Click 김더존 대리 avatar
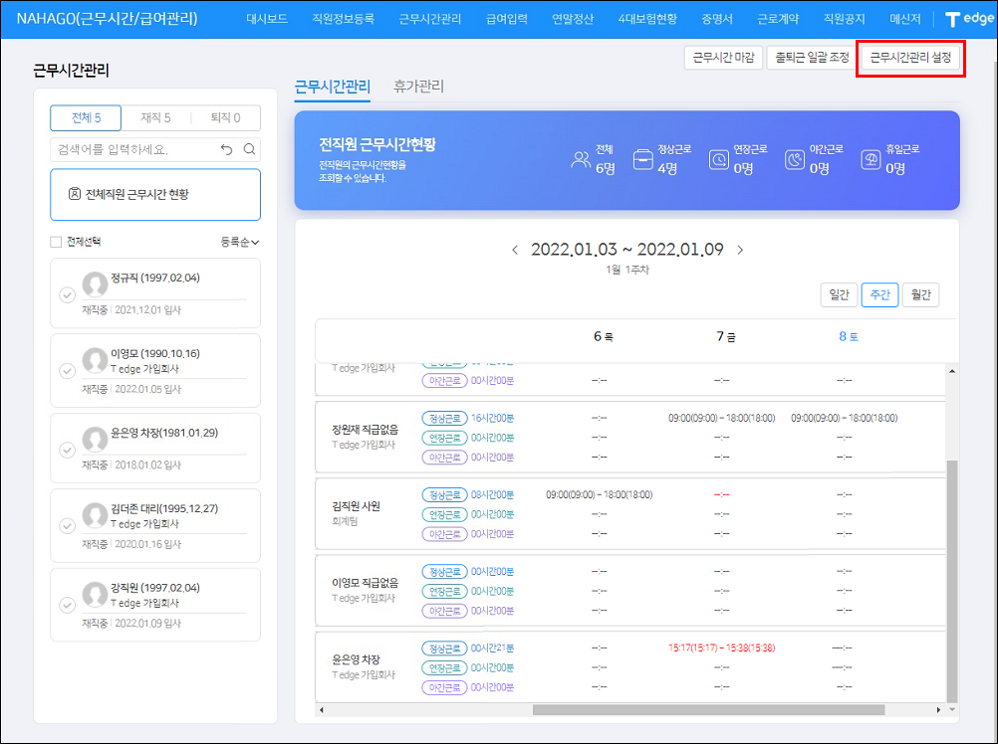998x744 pixels. click(95, 515)
